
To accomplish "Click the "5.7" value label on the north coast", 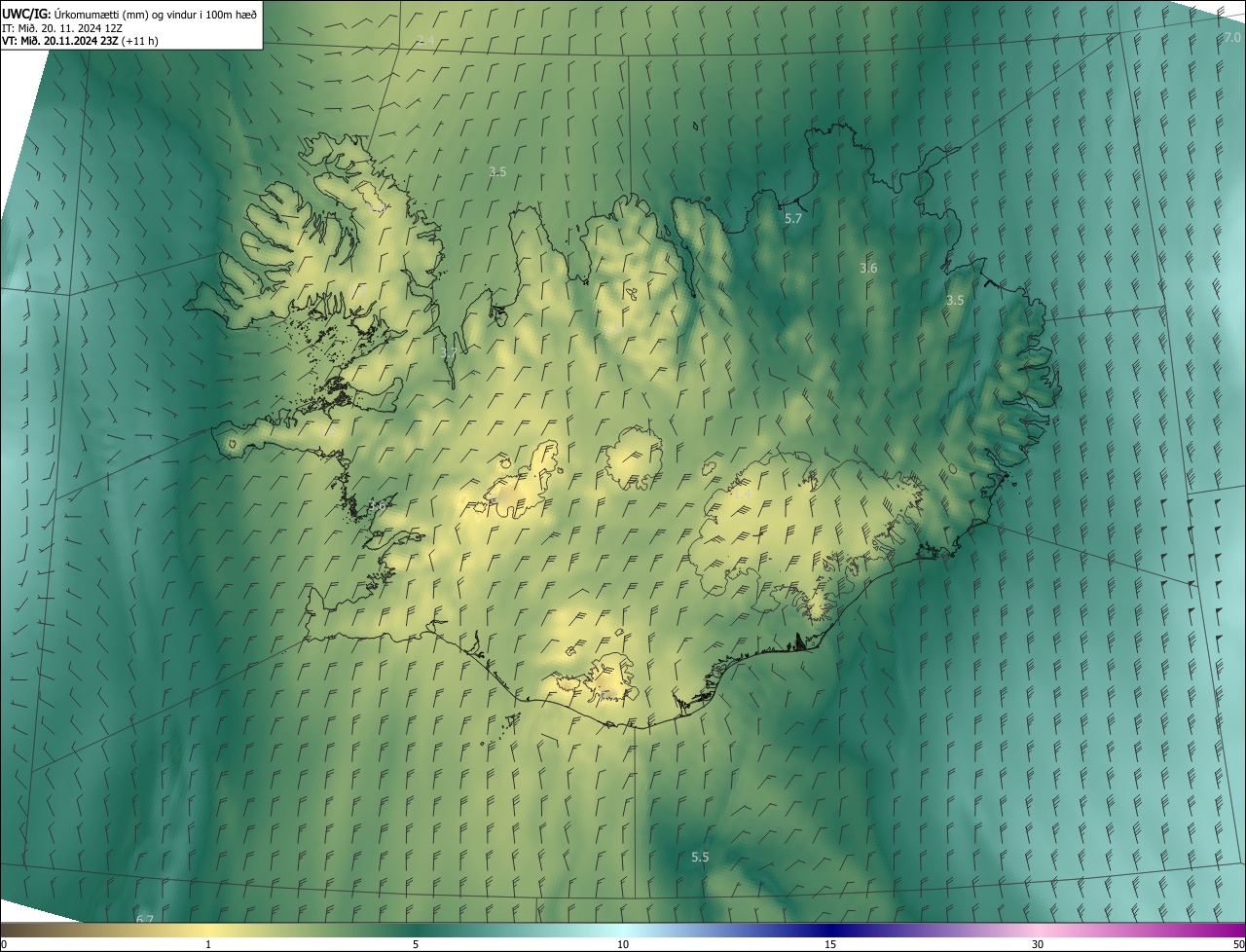I will coord(793,219).
